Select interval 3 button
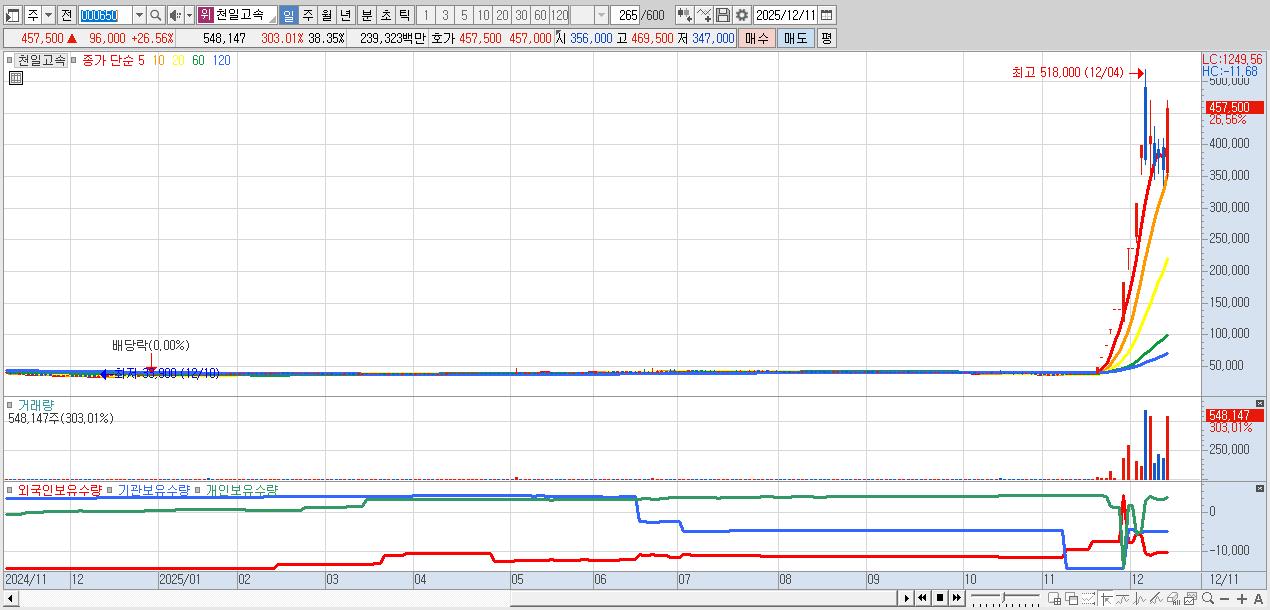This screenshot has width=1270, height=610. [445, 15]
